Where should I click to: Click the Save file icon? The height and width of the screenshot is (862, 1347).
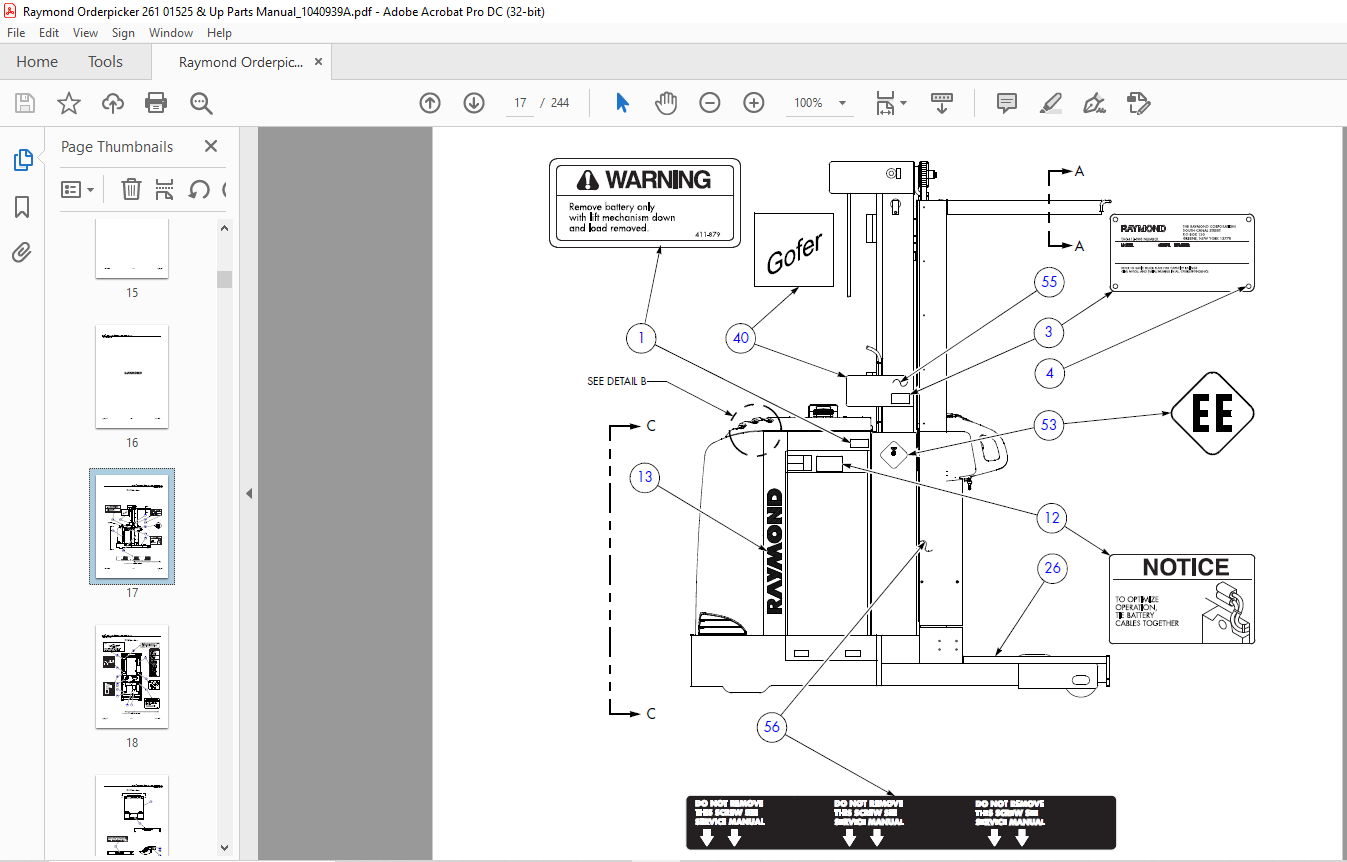point(25,103)
